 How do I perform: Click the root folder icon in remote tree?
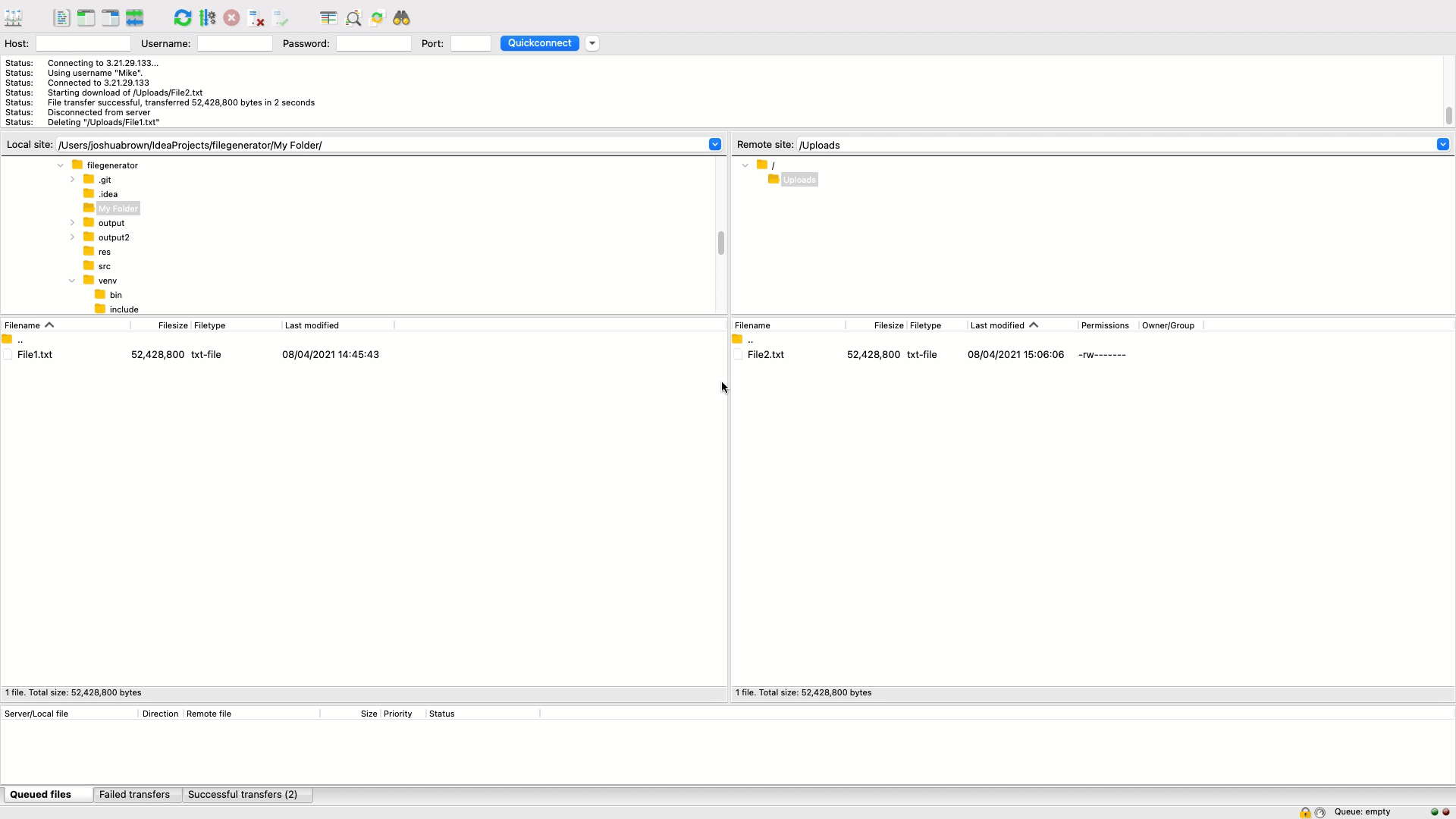click(x=762, y=165)
